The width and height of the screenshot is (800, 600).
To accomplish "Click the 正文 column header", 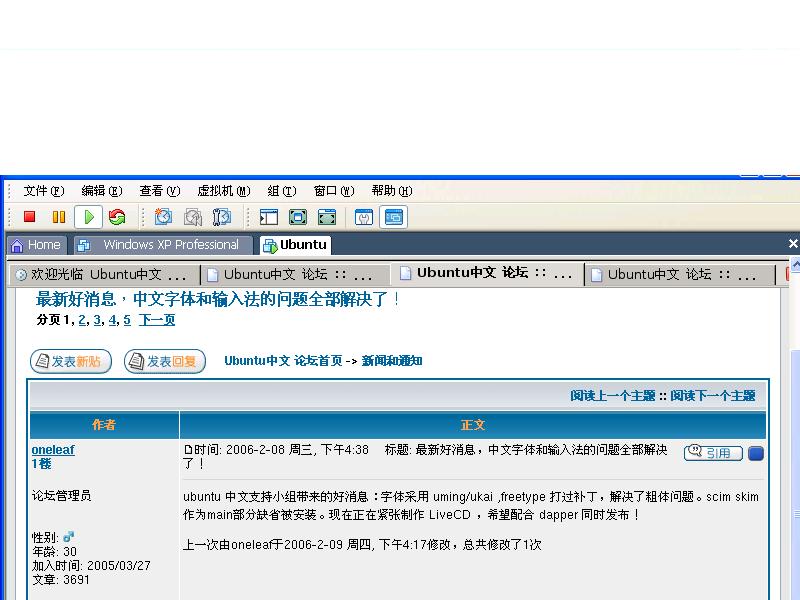I will click(x=472, y=424).
